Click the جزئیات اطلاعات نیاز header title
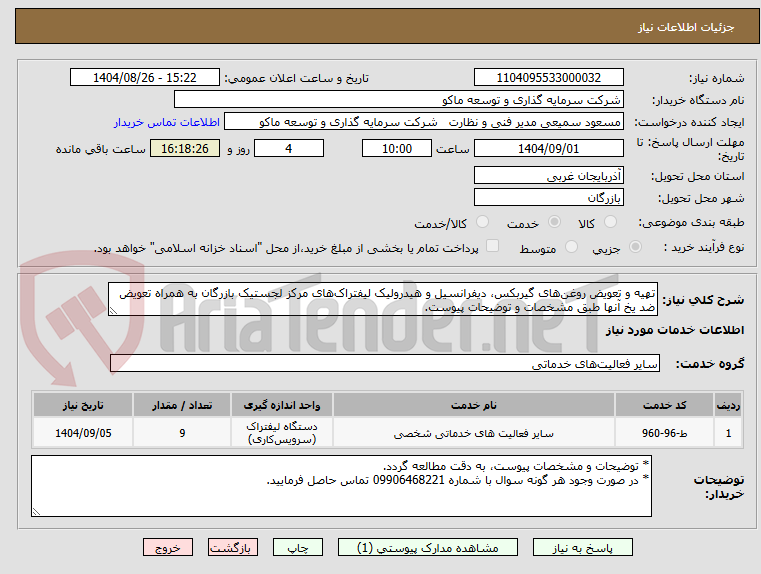The height and width of the screenshot is (574, 761). pos(685,27)
